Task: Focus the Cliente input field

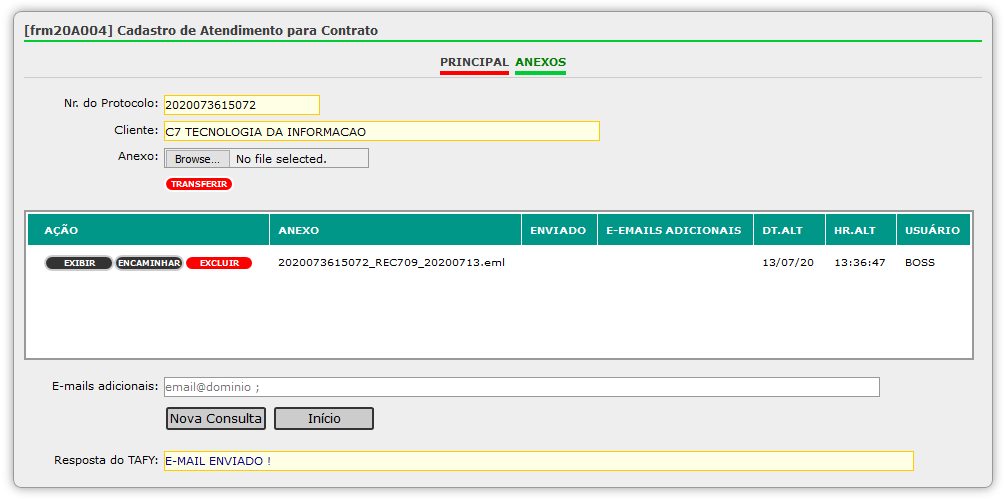Action: click(382, 131)
